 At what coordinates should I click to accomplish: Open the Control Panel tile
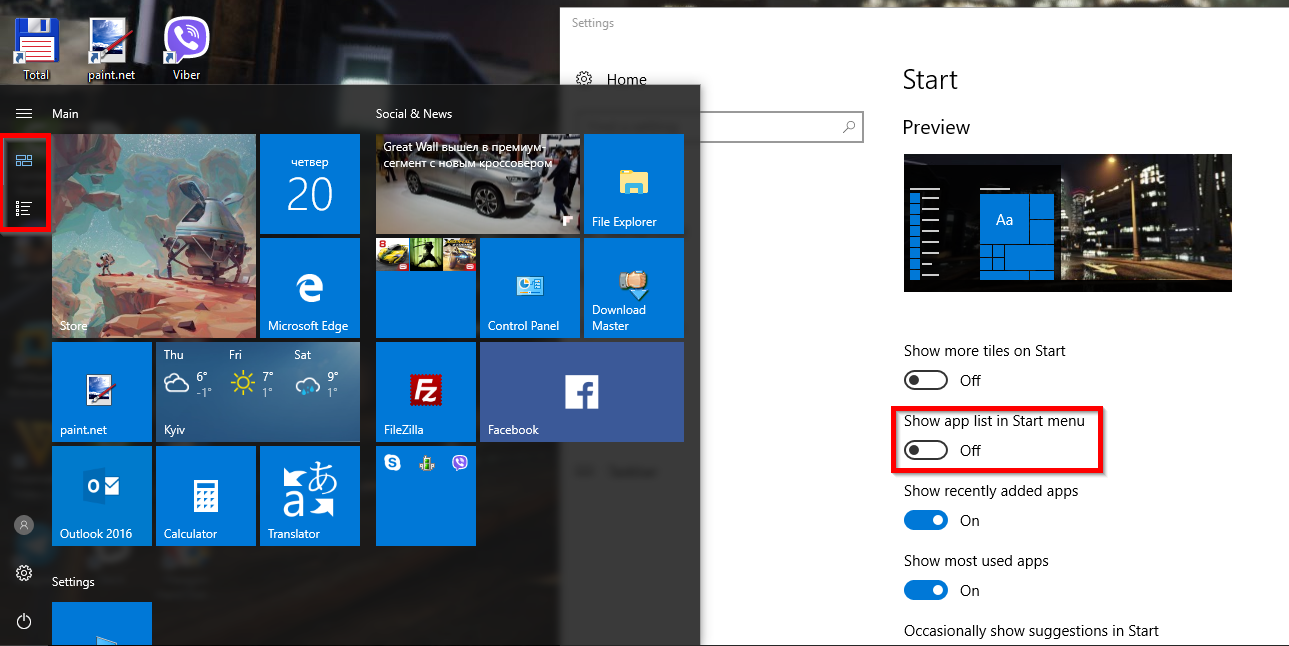(529, 288)
